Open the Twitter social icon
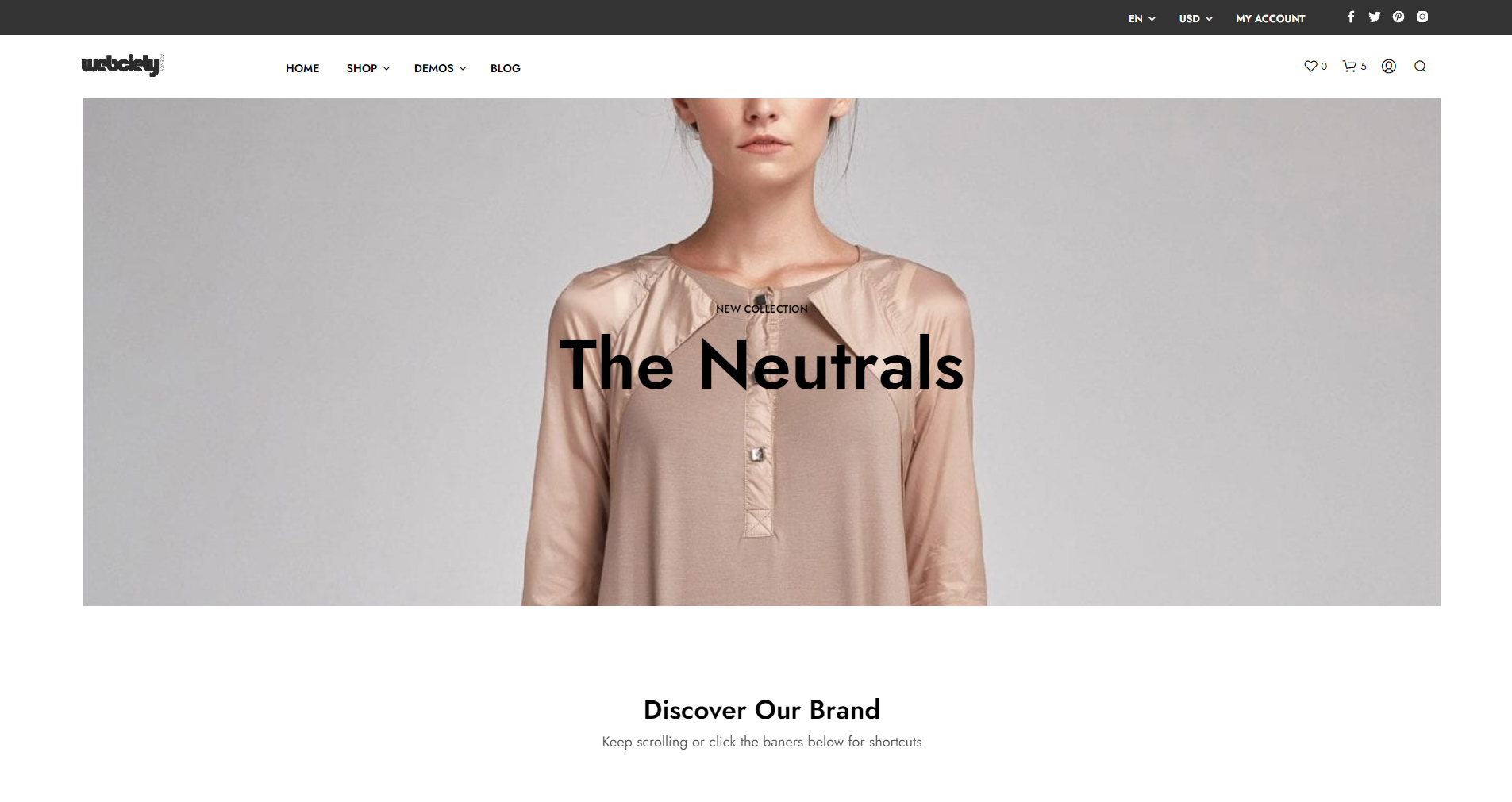Screen dimensions: 1512x802 [x=1374, y=17]
